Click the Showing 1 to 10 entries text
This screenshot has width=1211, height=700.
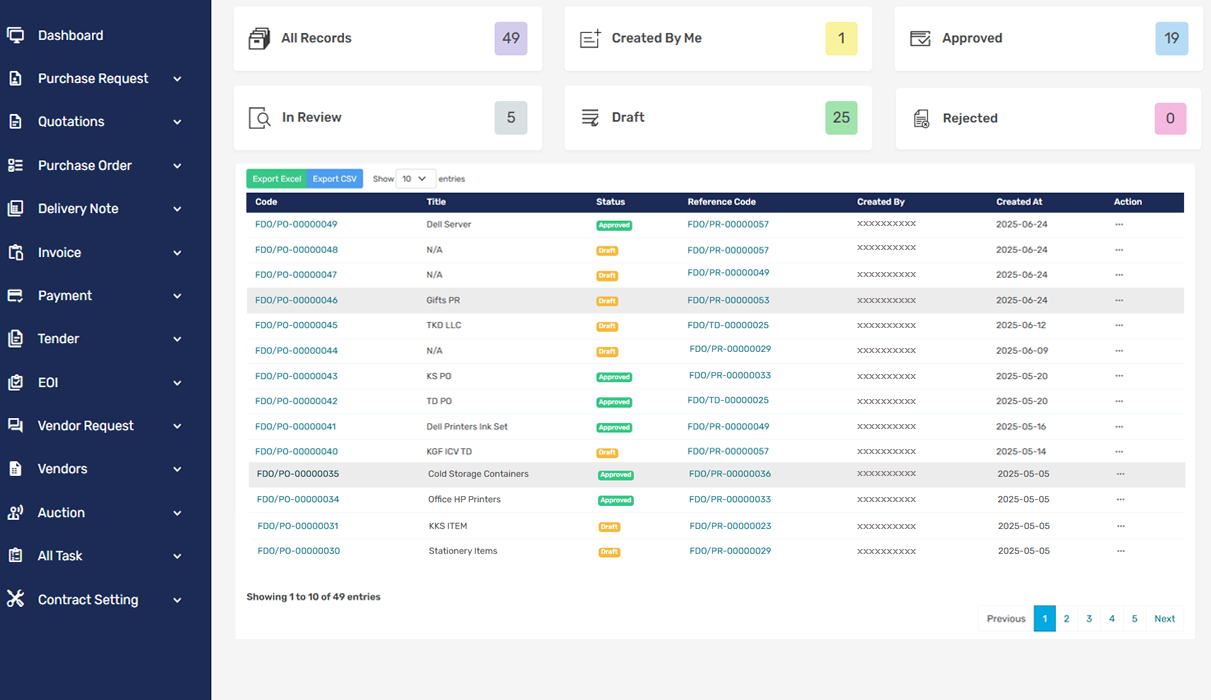(313, 597)
